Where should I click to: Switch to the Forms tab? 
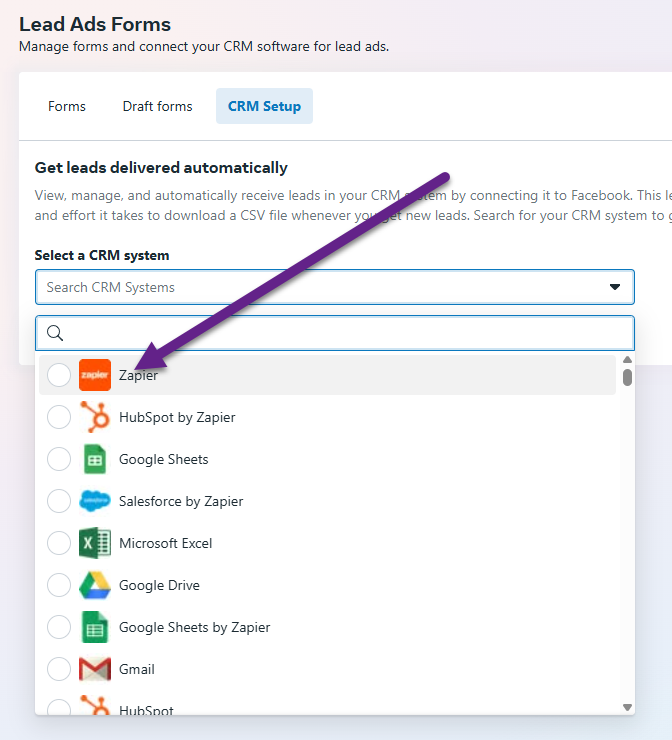point(67,106)
